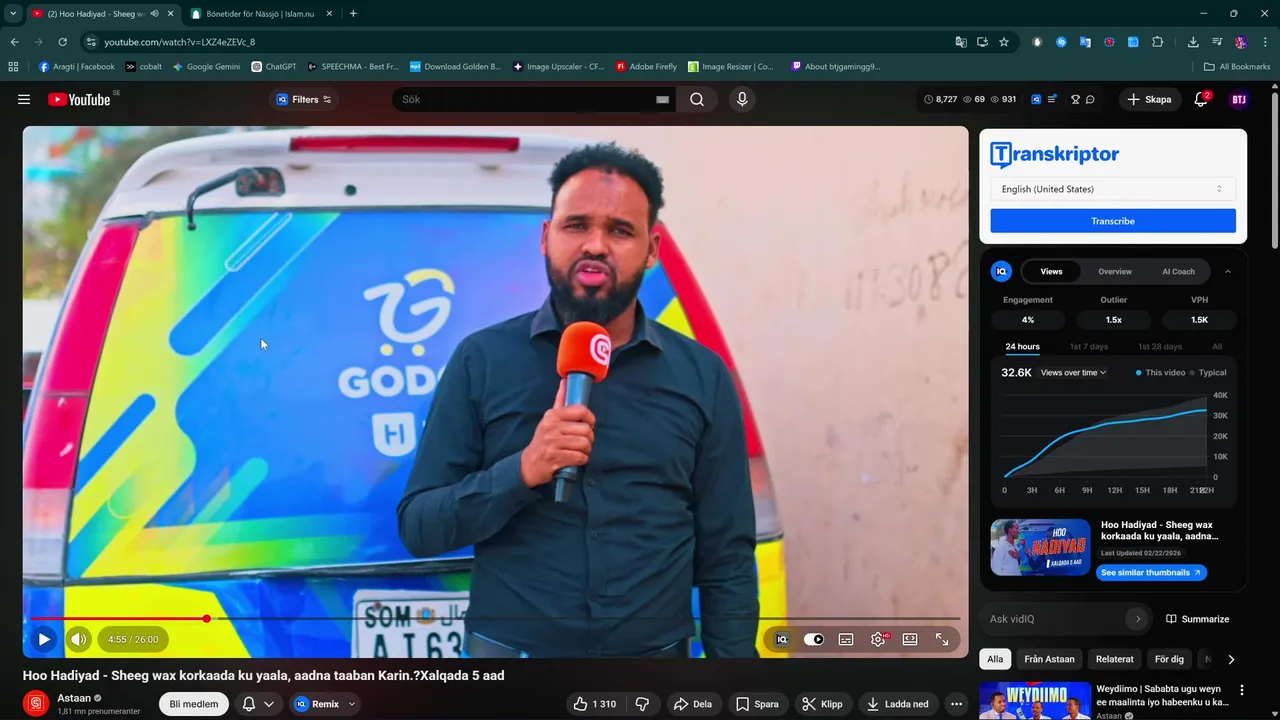Open the vidIQ Filters button

coord(304,99)
